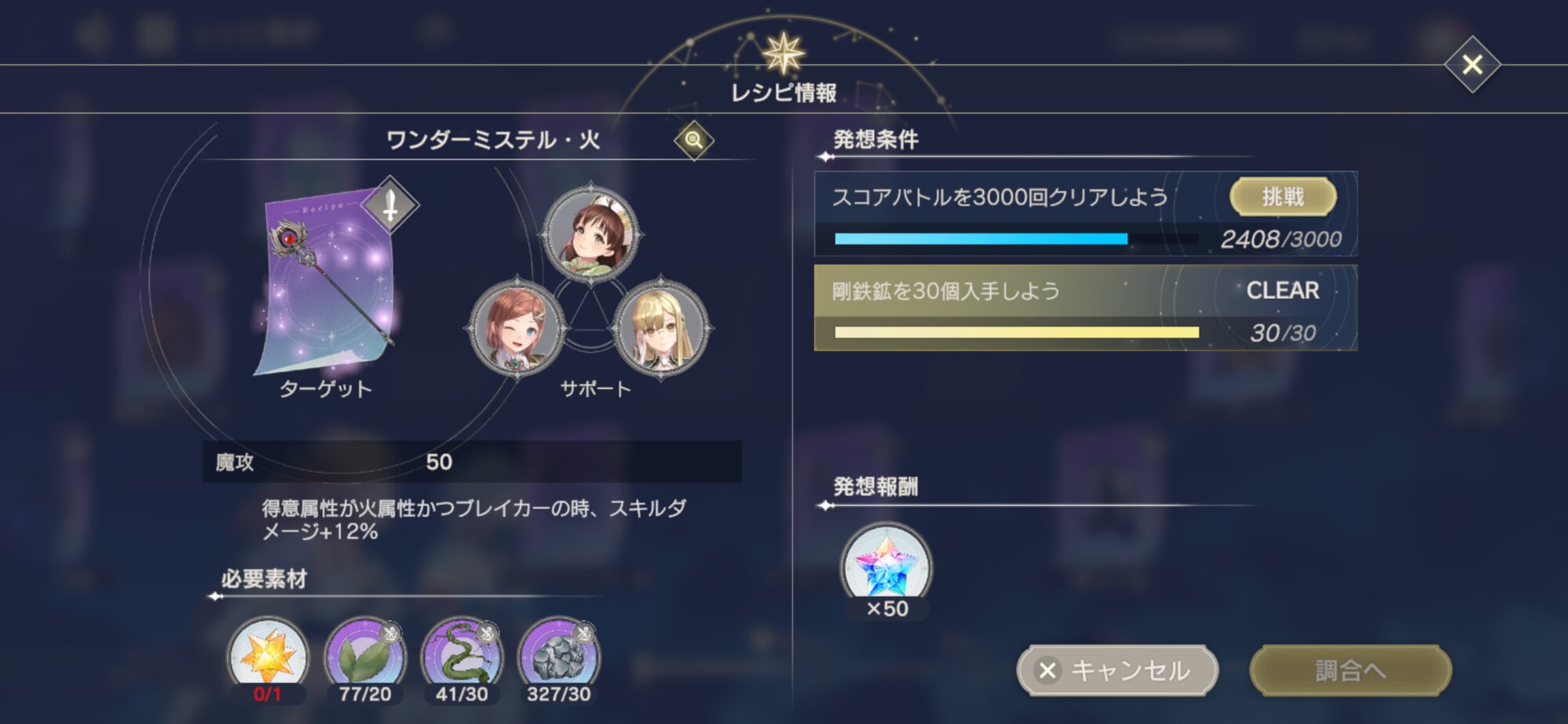Close the レシピ情報 dialog with X

click(x=1472, y=64)
